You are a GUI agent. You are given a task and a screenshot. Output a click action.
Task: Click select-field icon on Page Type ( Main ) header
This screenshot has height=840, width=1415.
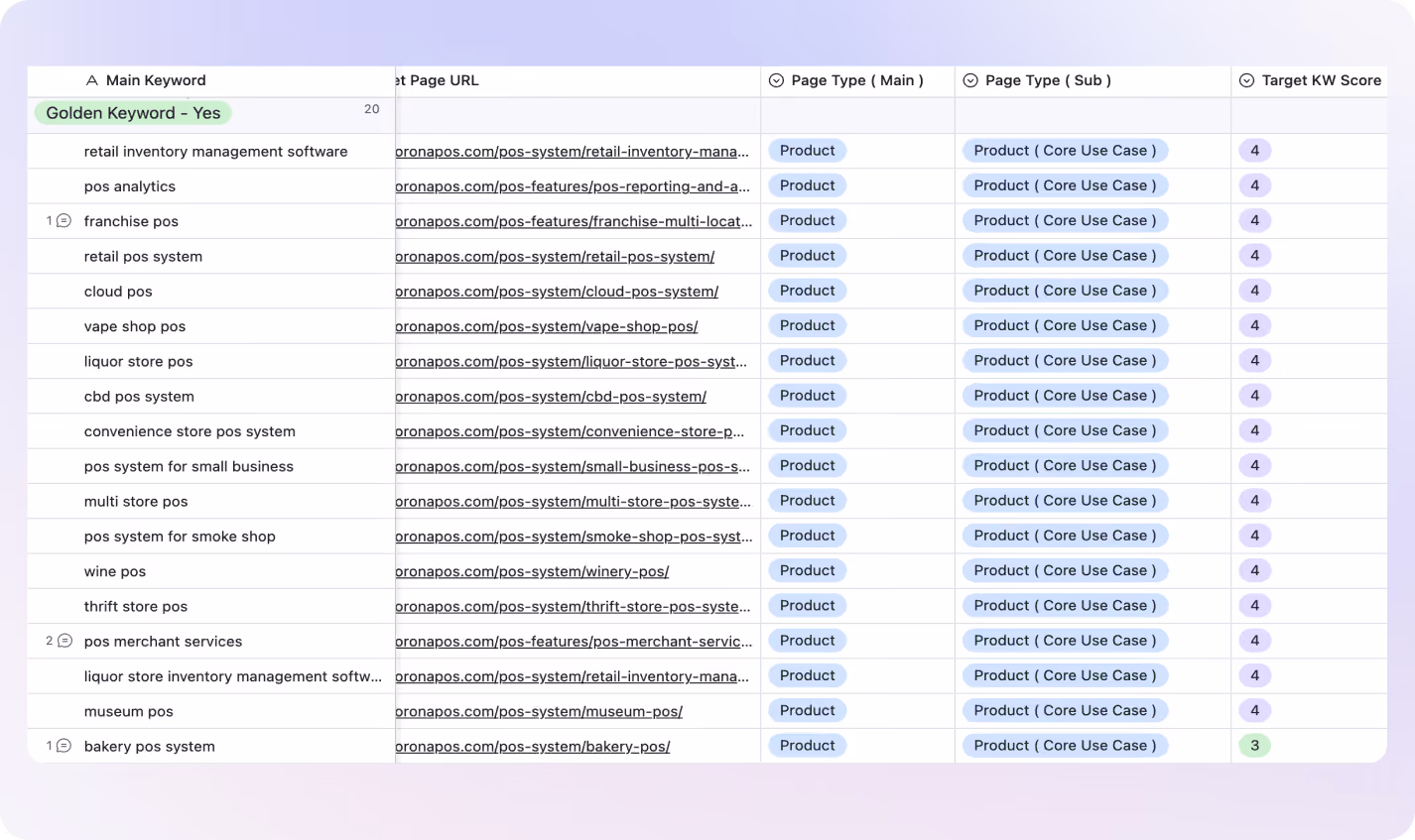click(x=777, y=80)
